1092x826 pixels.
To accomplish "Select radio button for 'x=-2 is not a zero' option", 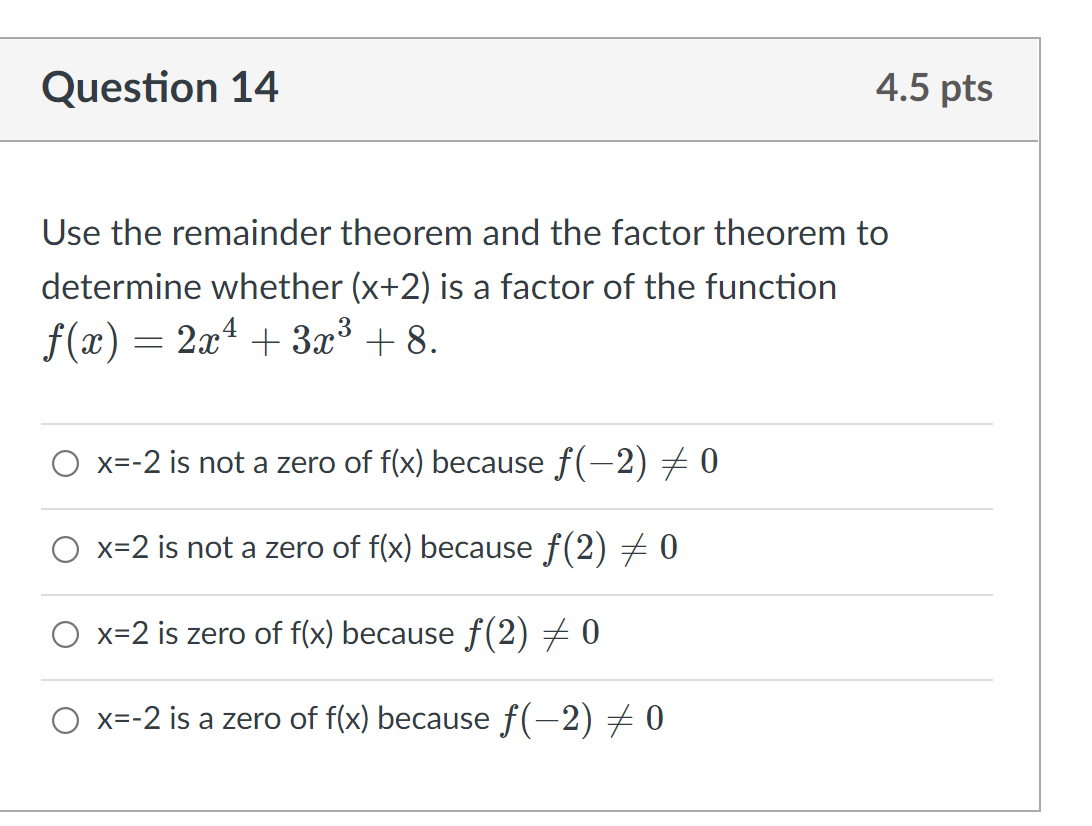I will coord(65,463).
